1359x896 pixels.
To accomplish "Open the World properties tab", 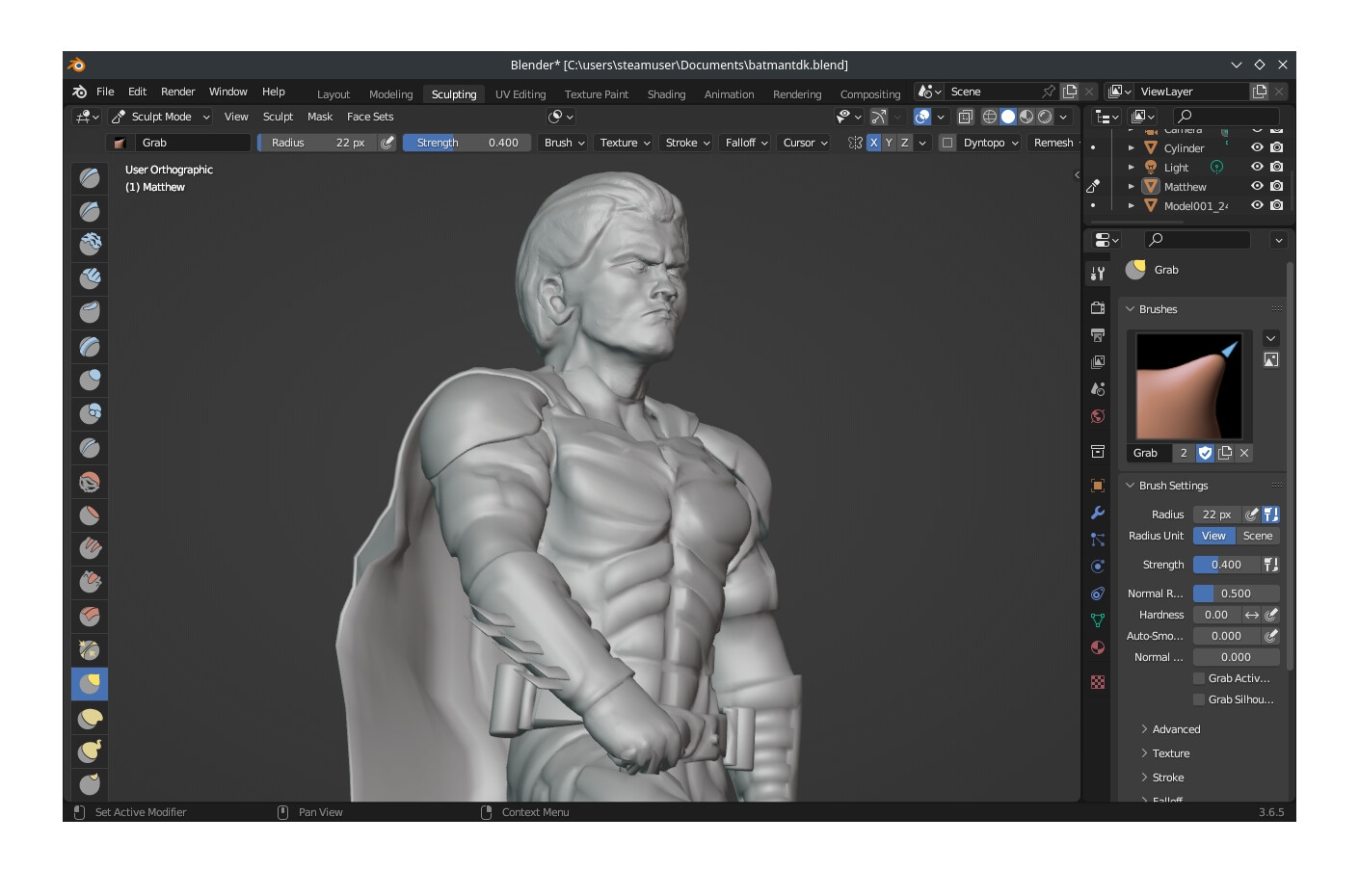I will (x=1098, y=416).
